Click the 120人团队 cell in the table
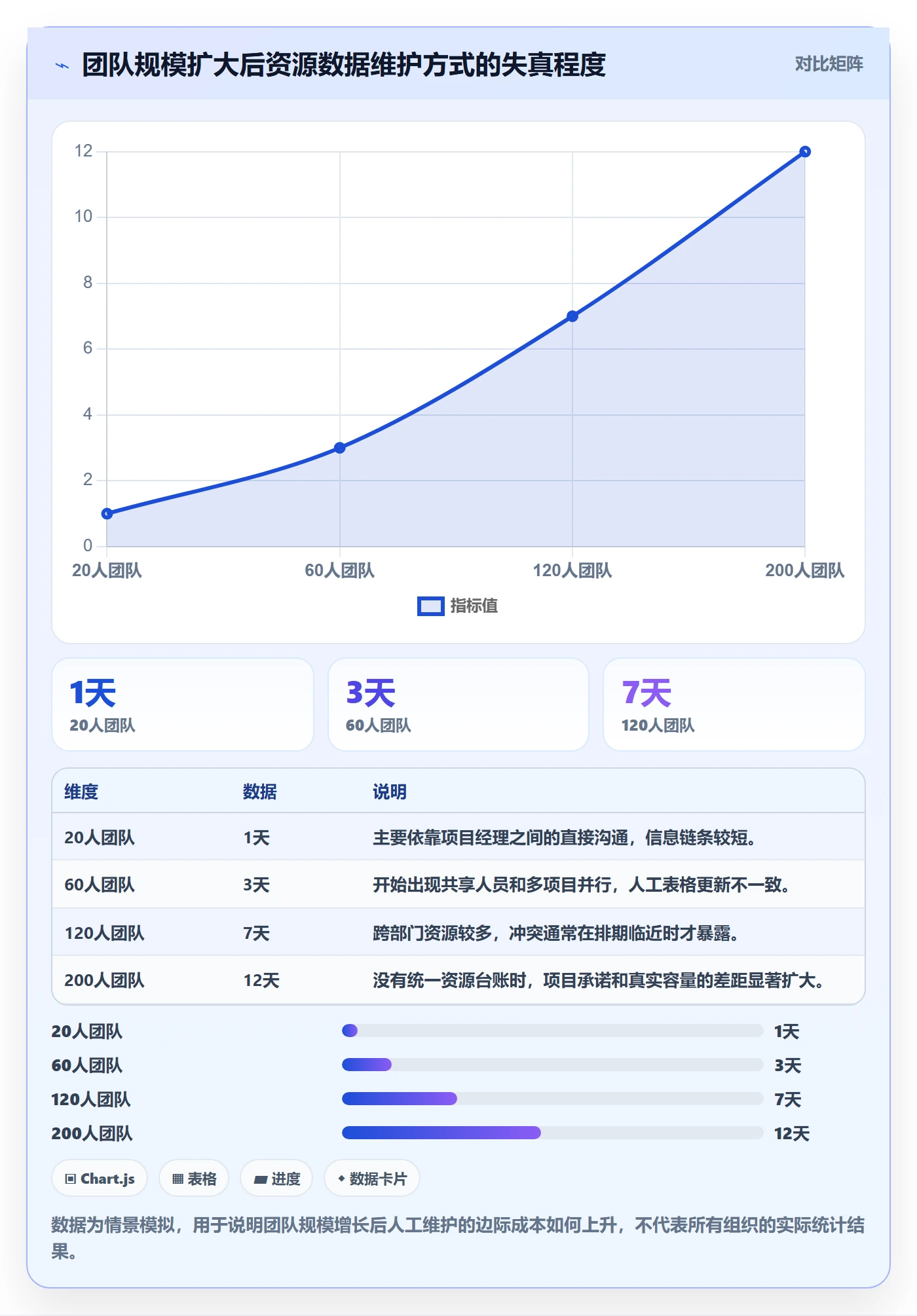The image size is (917, 1316). point(104,933)
